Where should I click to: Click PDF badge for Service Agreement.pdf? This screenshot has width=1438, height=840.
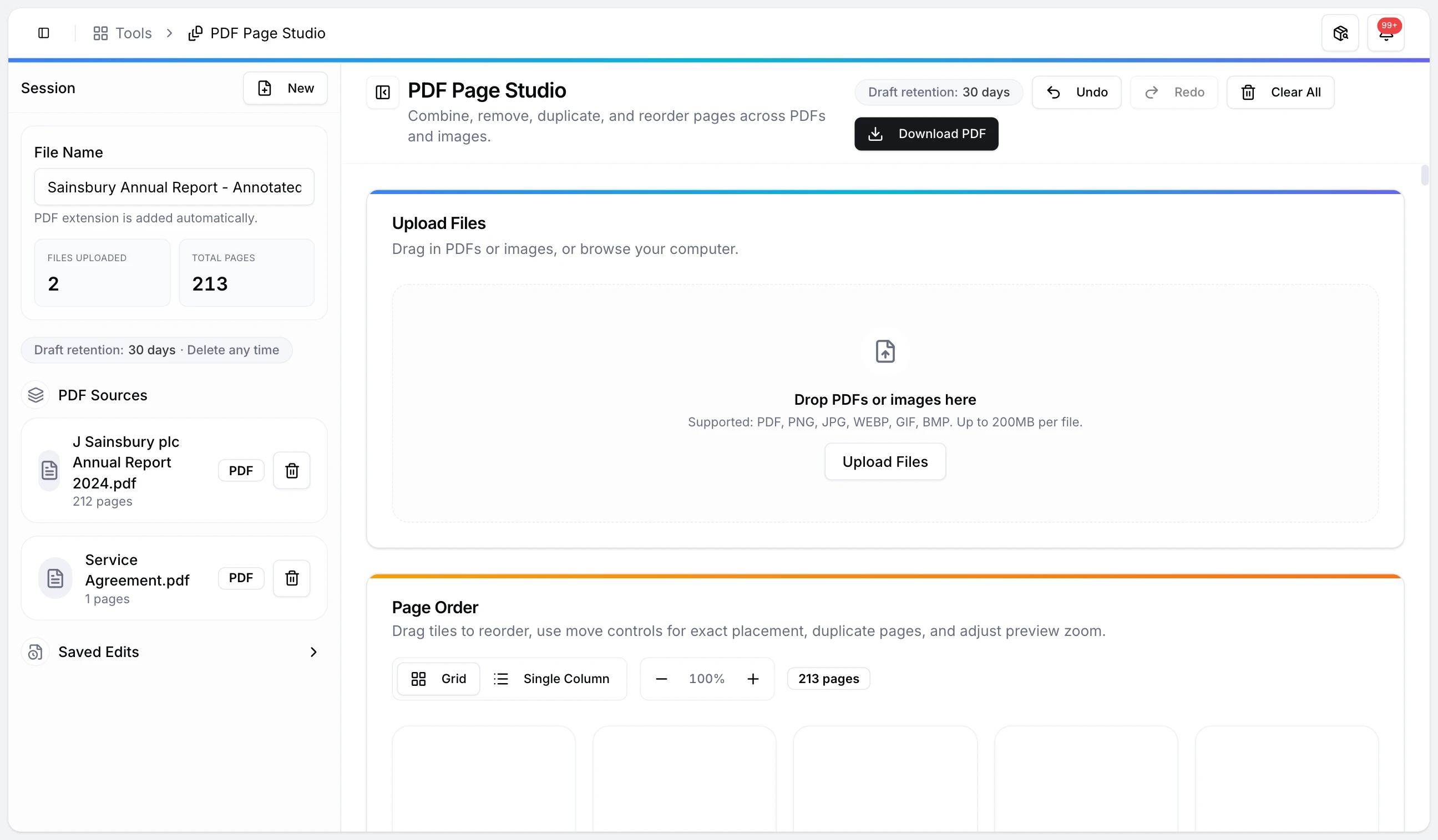241,578
